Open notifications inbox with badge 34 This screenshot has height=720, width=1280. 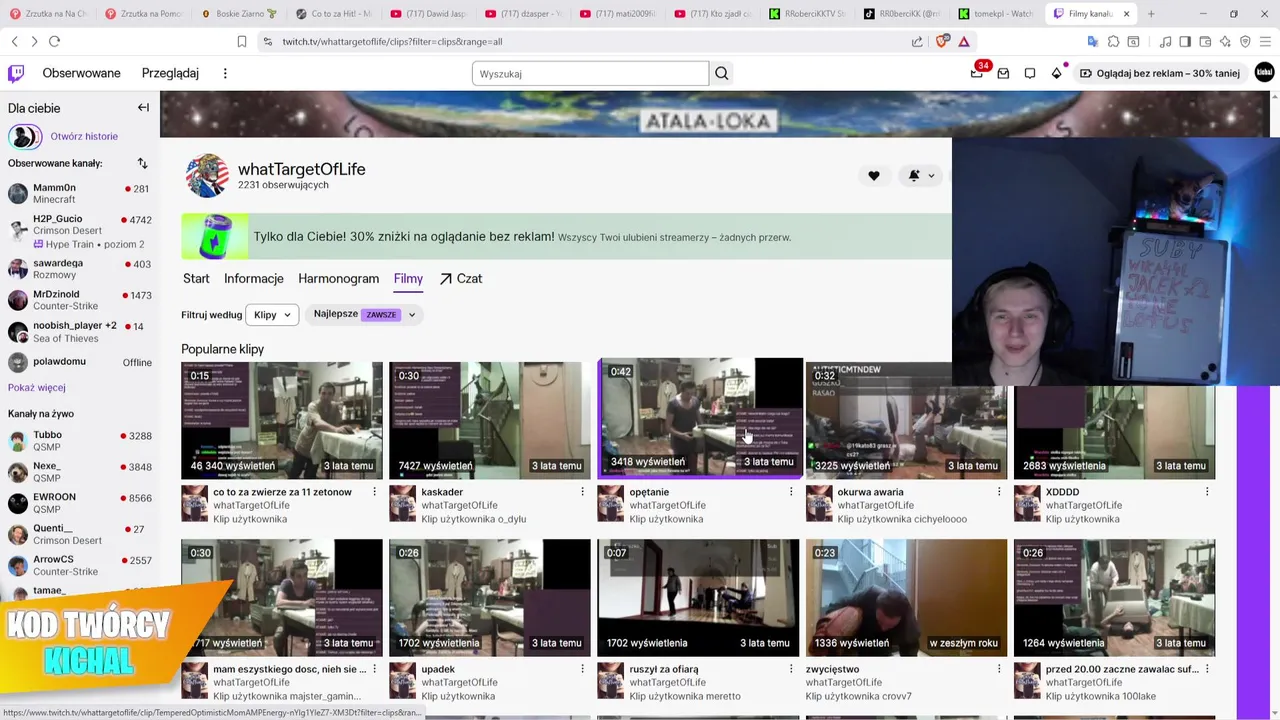coord(977,72)
